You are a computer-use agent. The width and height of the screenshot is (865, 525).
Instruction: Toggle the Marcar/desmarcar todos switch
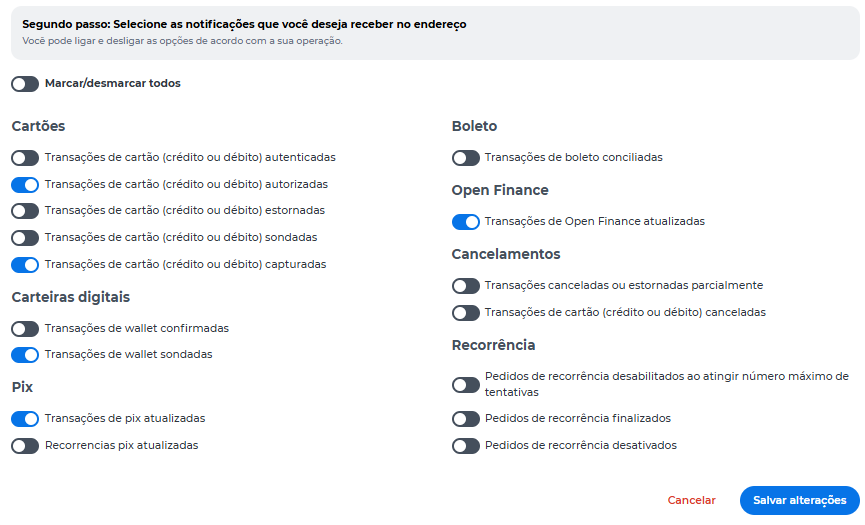(x=25, y=84)
